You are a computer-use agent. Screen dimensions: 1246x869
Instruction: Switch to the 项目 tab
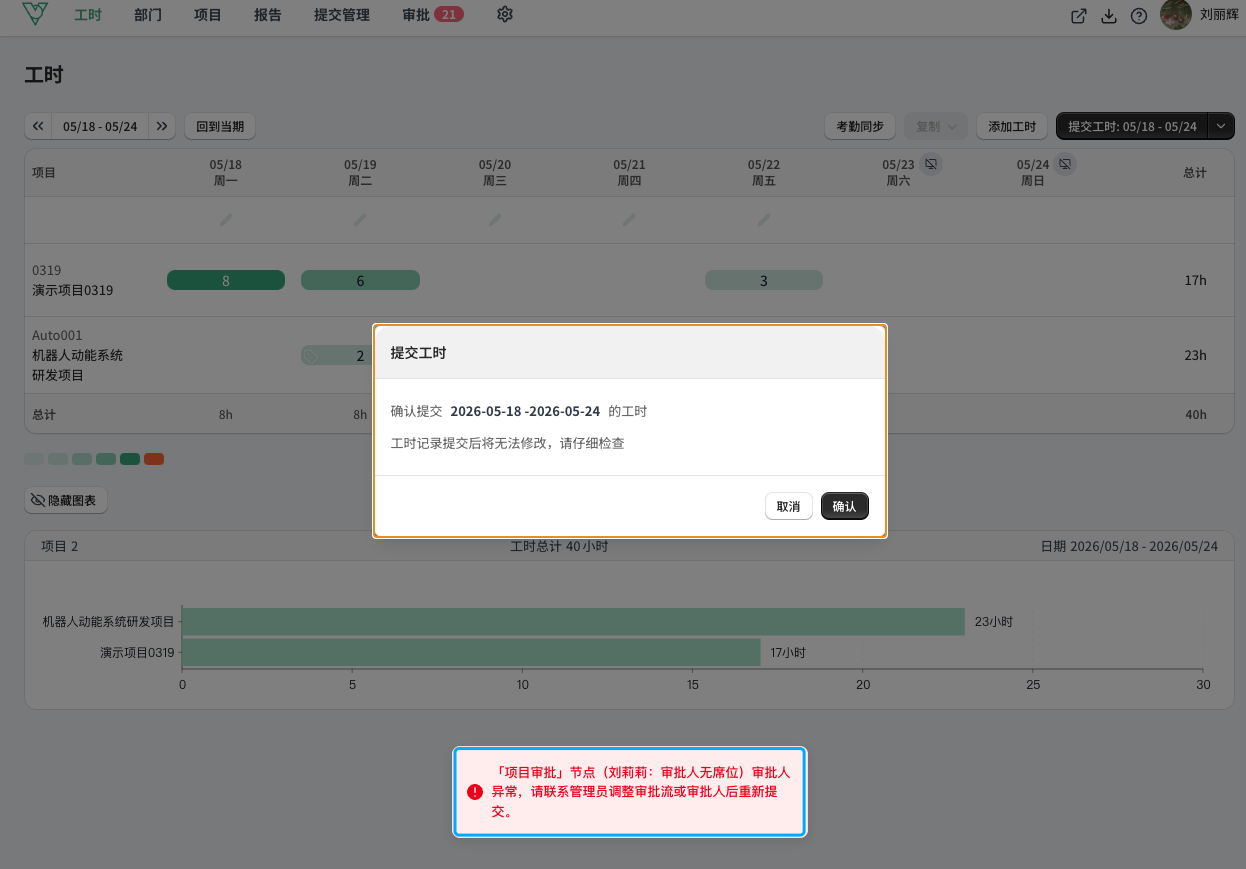pos(208,15)
